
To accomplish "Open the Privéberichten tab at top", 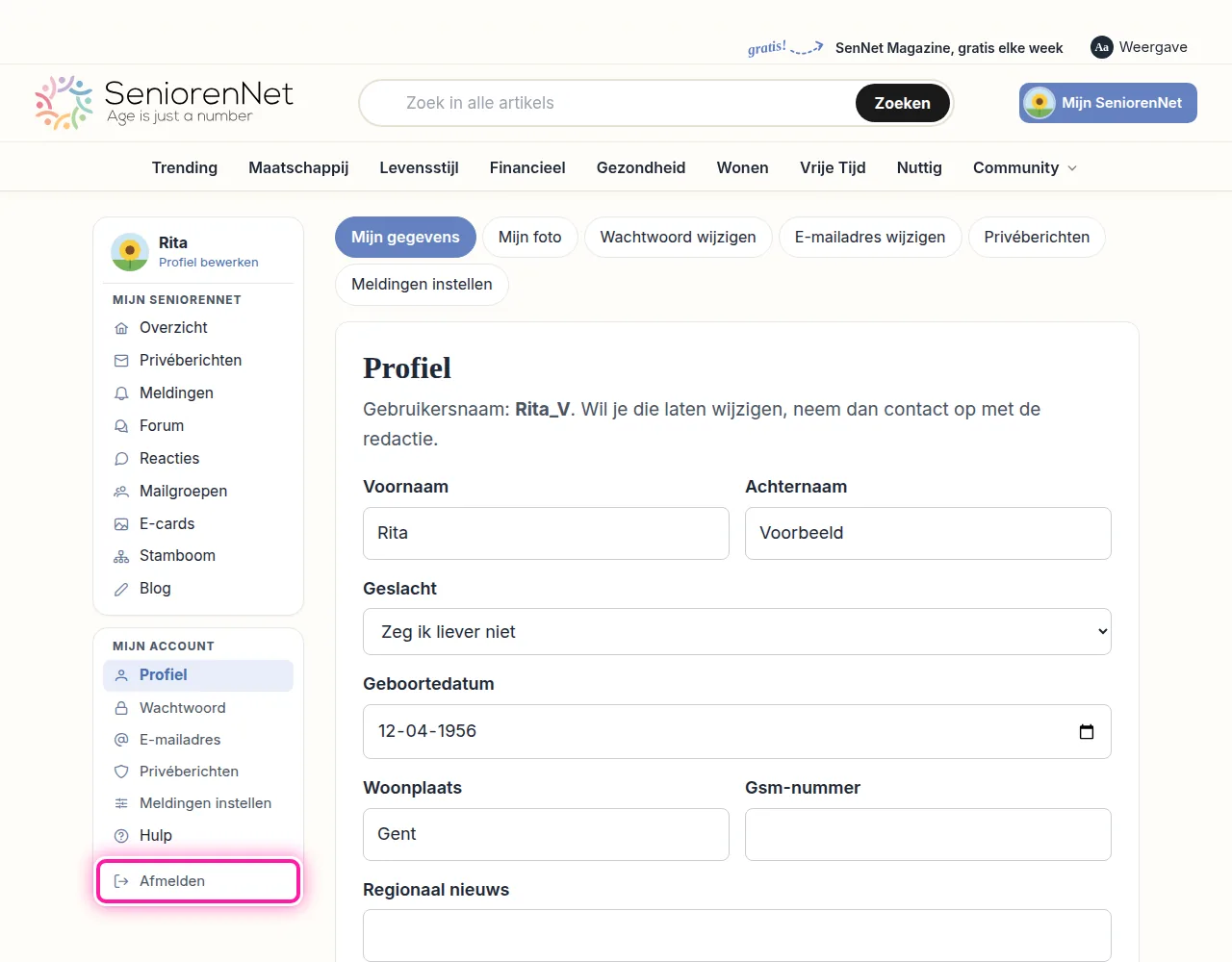I will click(1037, 238).
